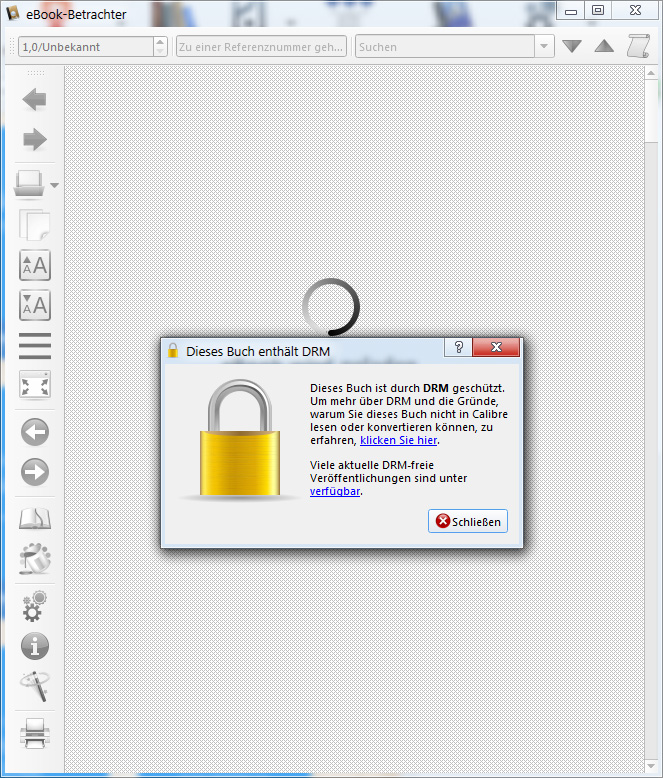Find next match down triangle
Image resolution: width=663 pixels, height=778 pixels.
[572, 46]
